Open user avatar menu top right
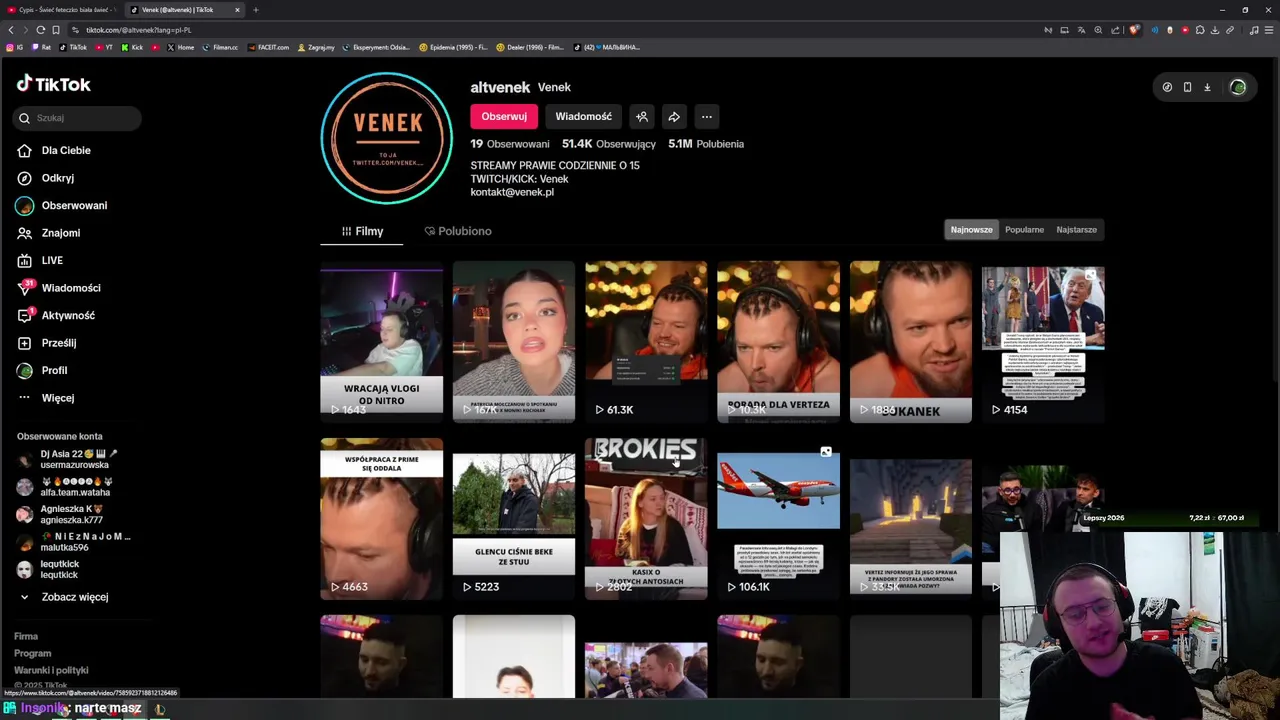The width and height of the screenshot is (1280, 720). click(1238, 87)
